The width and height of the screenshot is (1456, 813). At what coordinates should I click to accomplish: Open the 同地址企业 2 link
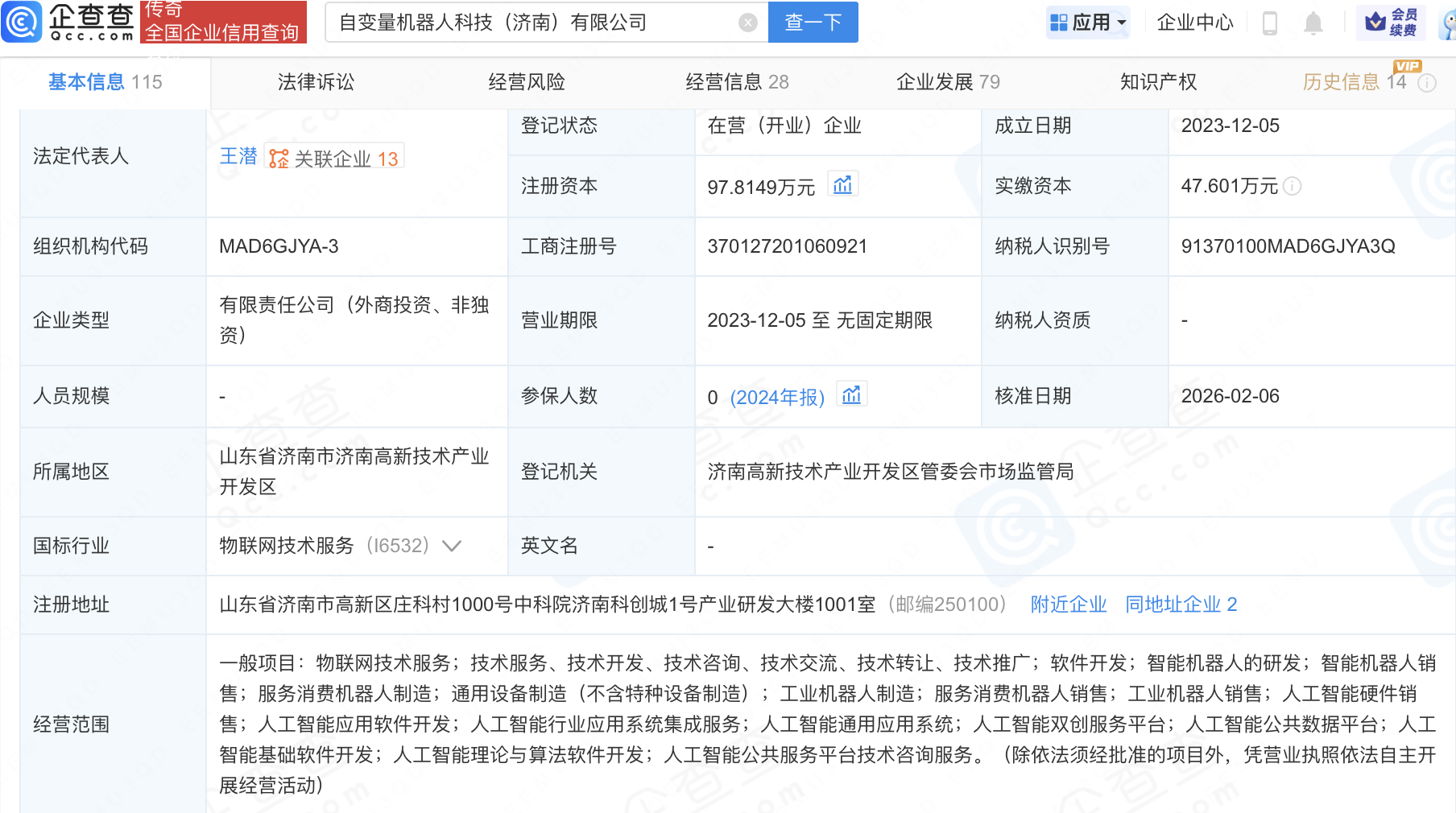pos(1181,605)
